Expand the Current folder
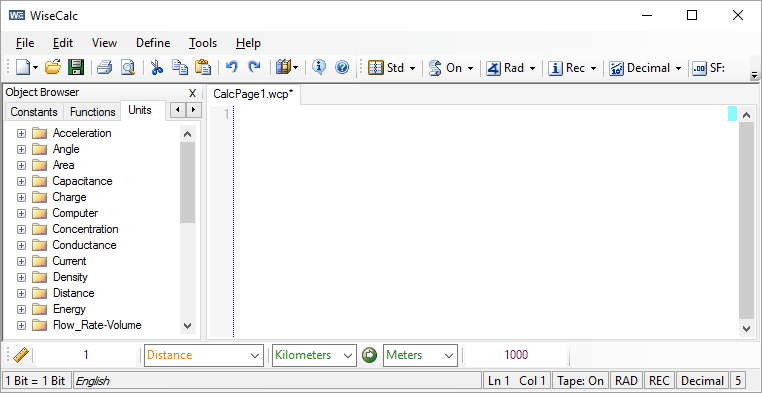The width and height of the screenshot is (762, 393). (21, 261)
